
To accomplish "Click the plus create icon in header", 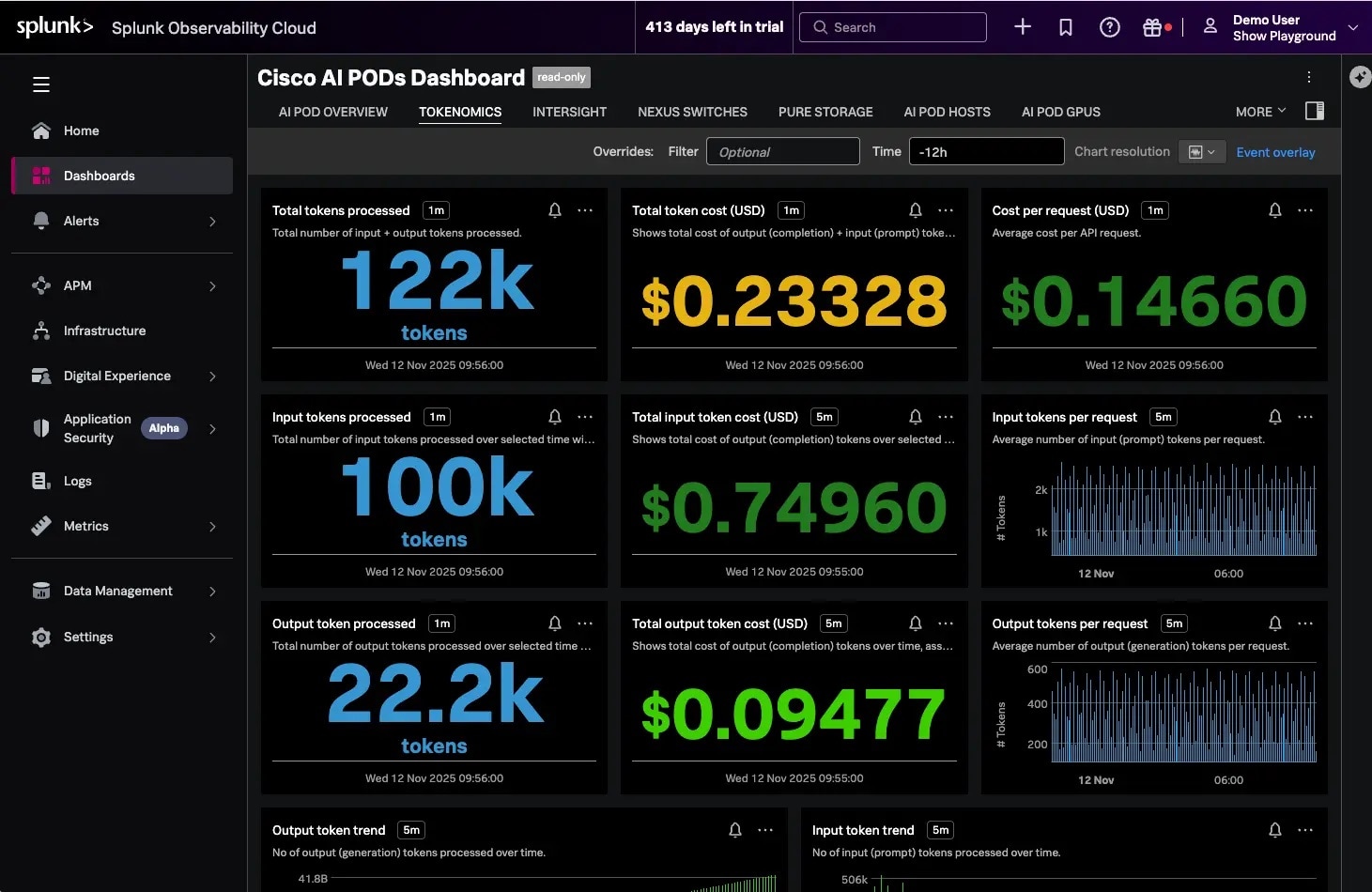I will pyautogui.click(x=1023, y=27).
